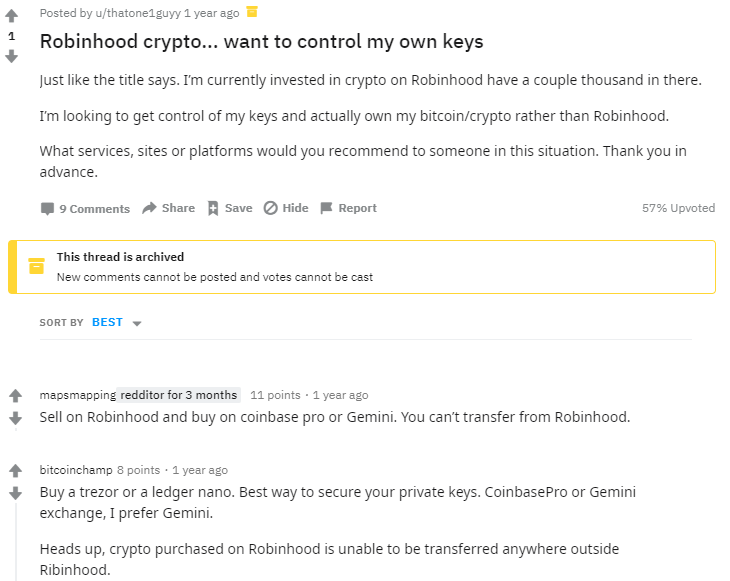Click the yellow archive box icon in banner
This screenshot has height=581, width=730.
[36, 266]
